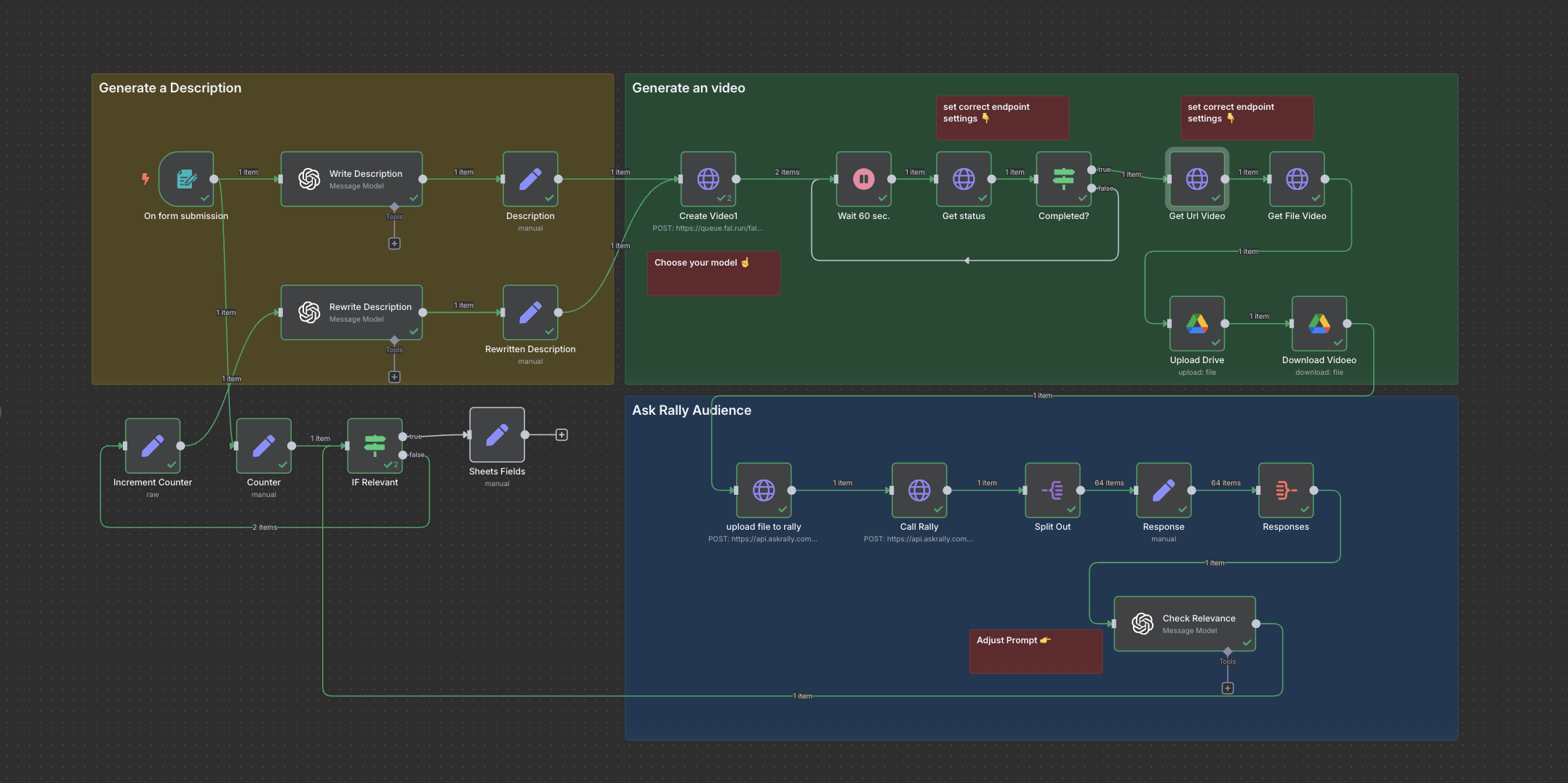The image size is (1568, 783).
Task: Click the 2 items loop label below Counter
Action: tap(265, 528)
